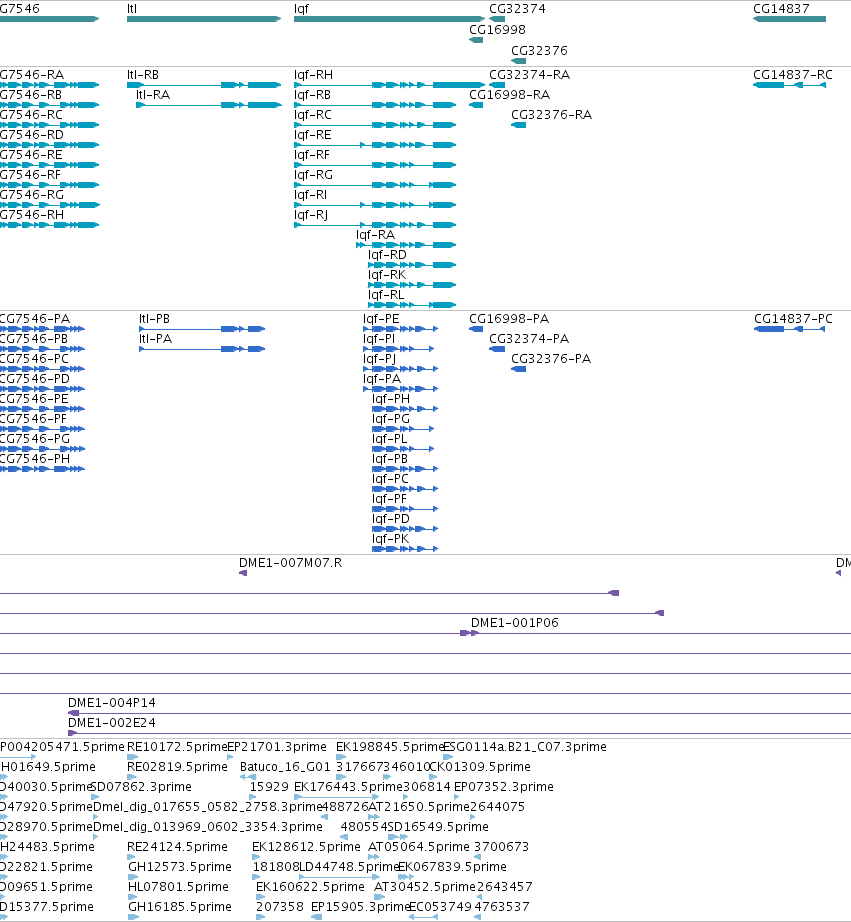Click protein lqf-PE label

pos(381,319)
